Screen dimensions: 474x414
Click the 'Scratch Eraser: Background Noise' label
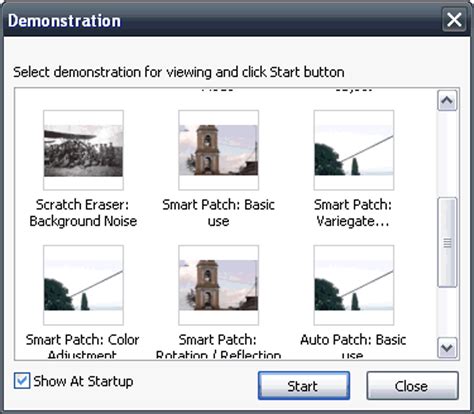click(x=83, y=213)
